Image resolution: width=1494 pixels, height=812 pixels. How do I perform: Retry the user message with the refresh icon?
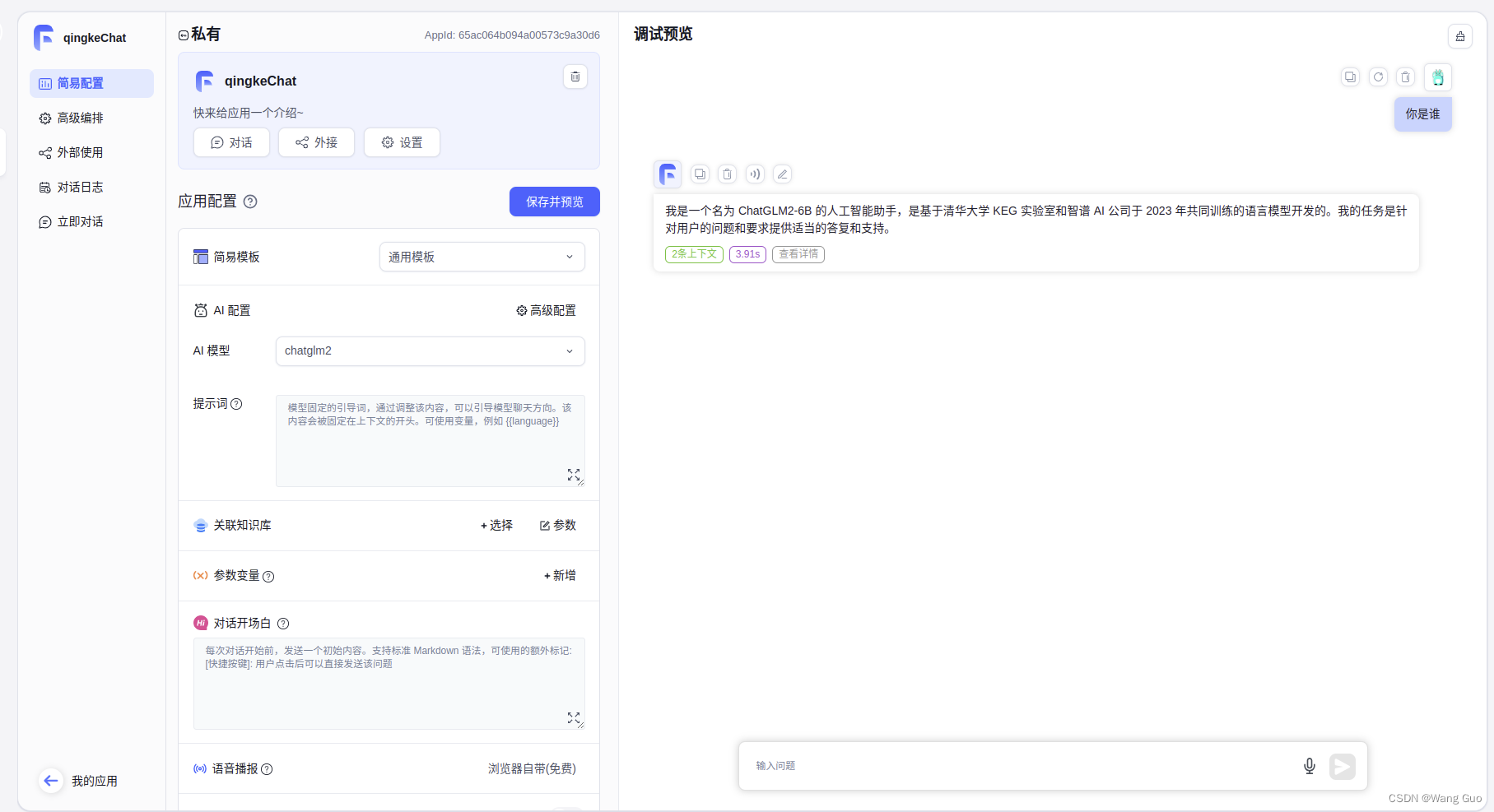point(1378,77)
